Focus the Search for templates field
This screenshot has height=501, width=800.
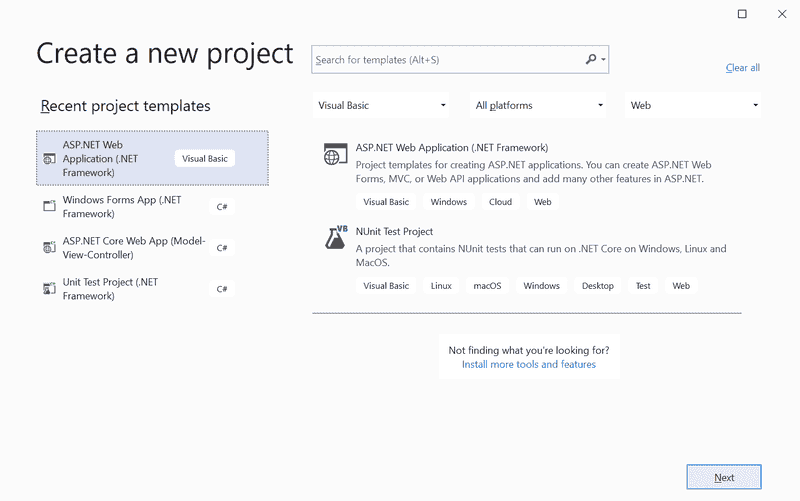point(460,59)
